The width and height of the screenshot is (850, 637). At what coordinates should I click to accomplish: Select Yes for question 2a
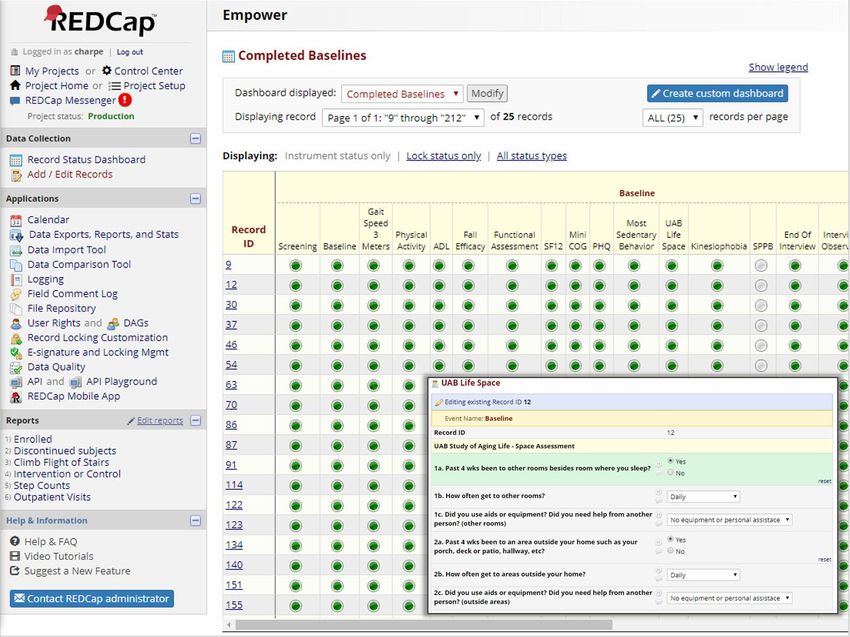click(x=671, y=539)
